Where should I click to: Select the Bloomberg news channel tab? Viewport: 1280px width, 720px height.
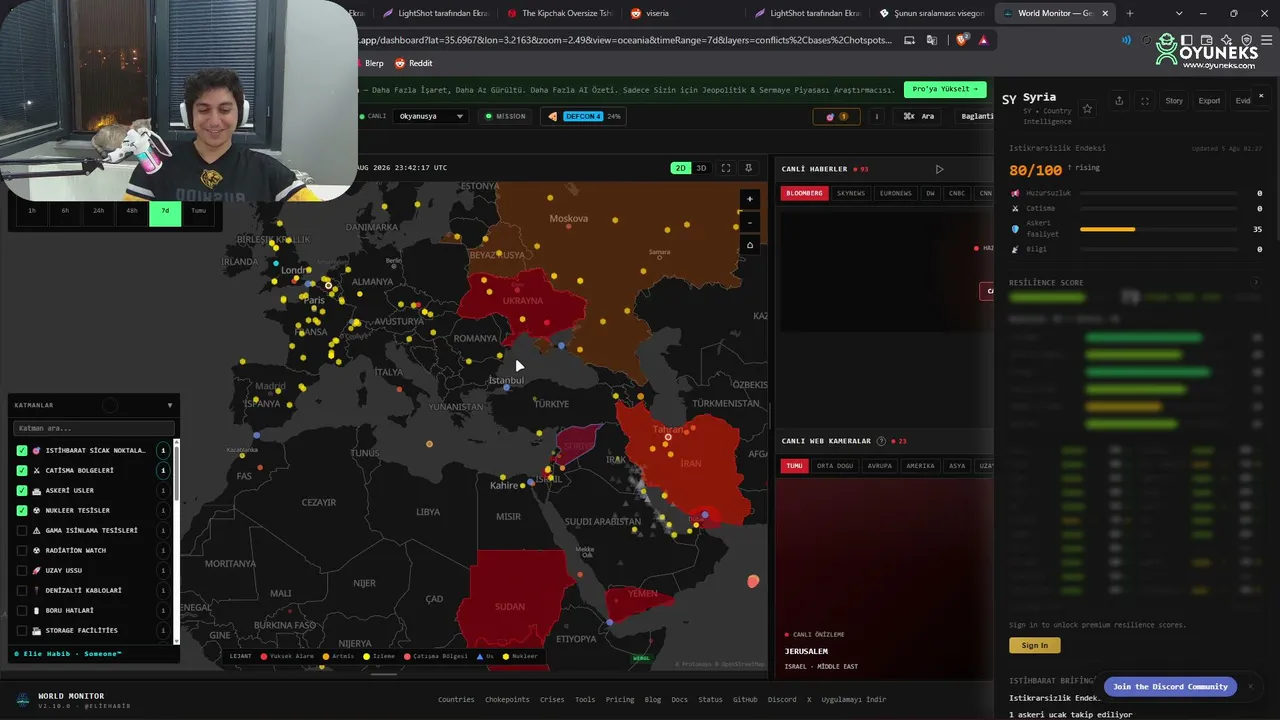click(804, 193)
